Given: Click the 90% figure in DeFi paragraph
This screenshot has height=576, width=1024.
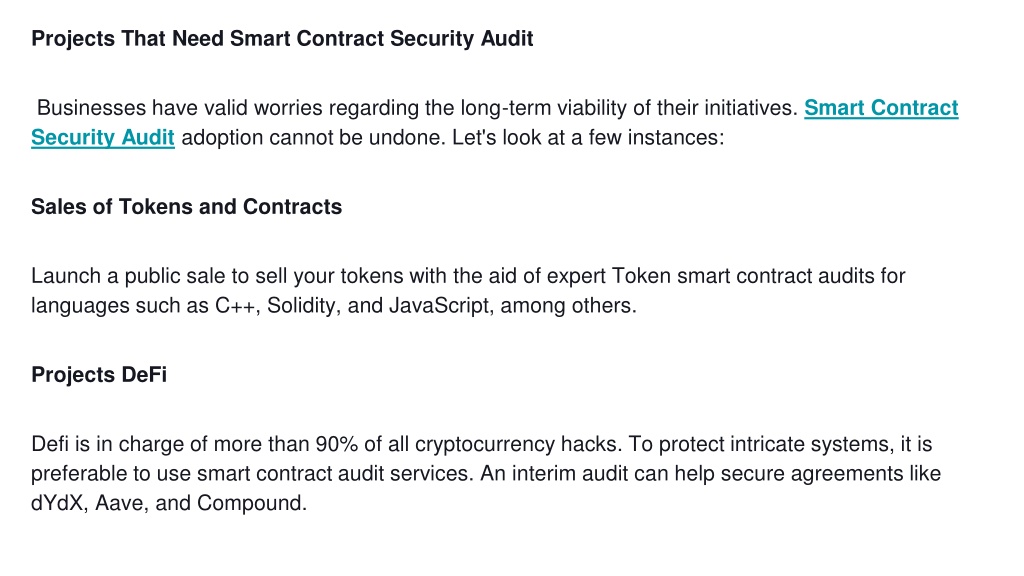Looking at the screenshot, I should (x=336, y=444).
